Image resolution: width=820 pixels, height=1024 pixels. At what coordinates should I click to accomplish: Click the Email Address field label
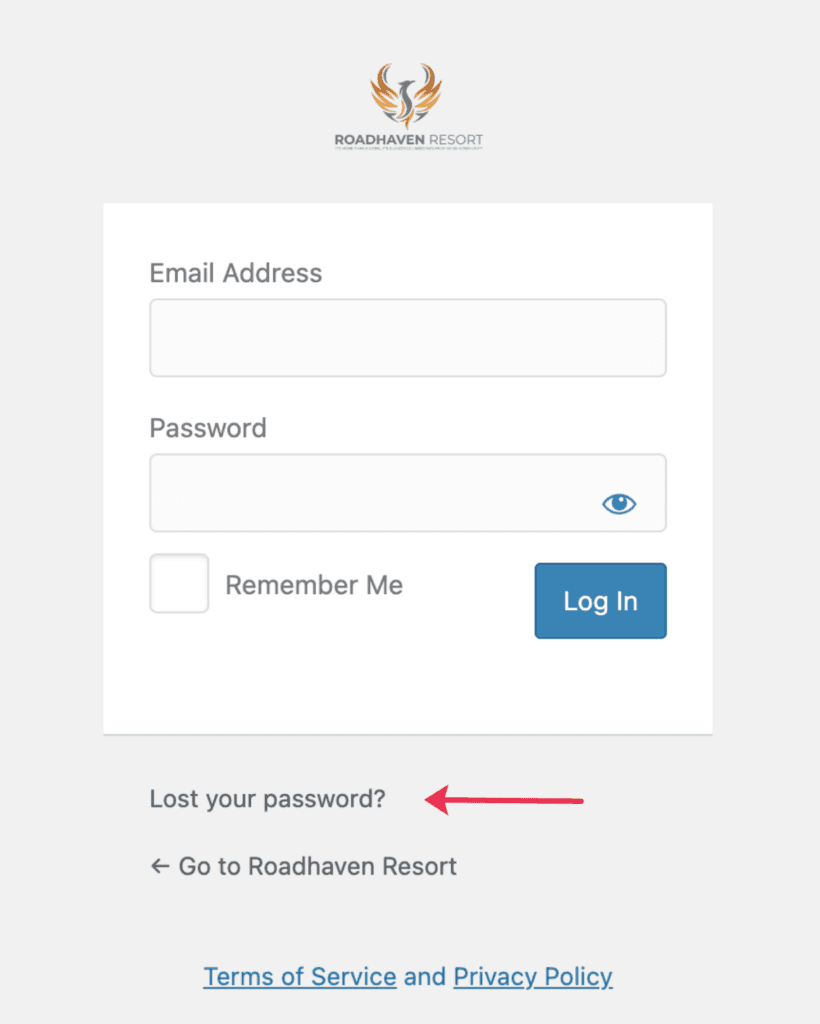pos(236,273)
